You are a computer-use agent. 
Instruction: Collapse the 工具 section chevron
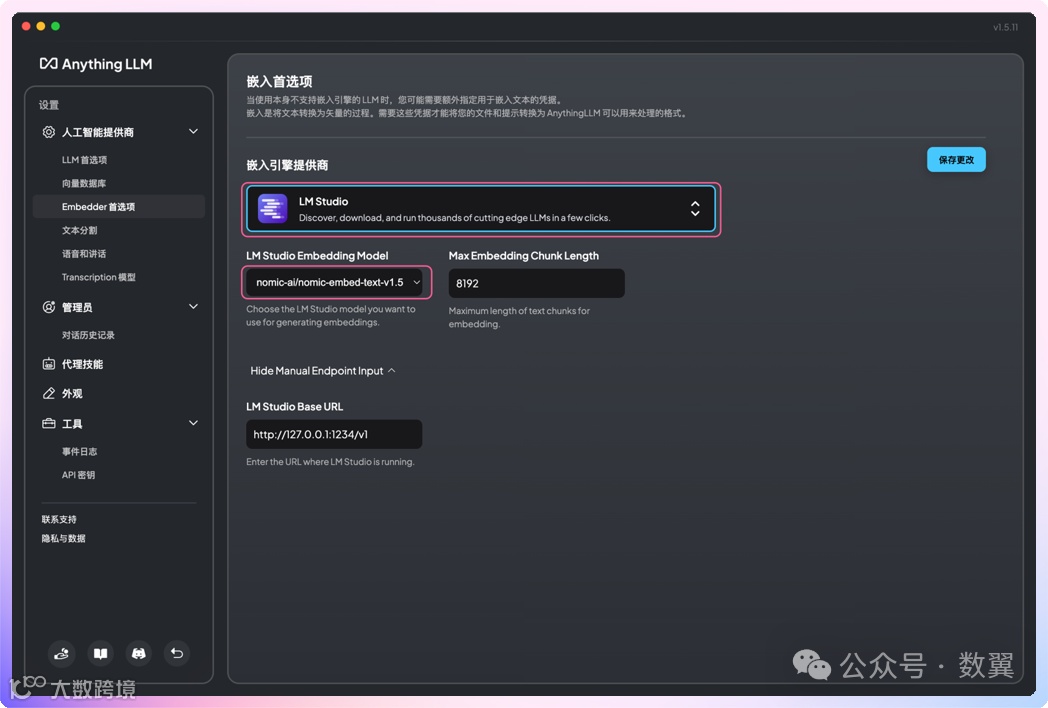193,423
